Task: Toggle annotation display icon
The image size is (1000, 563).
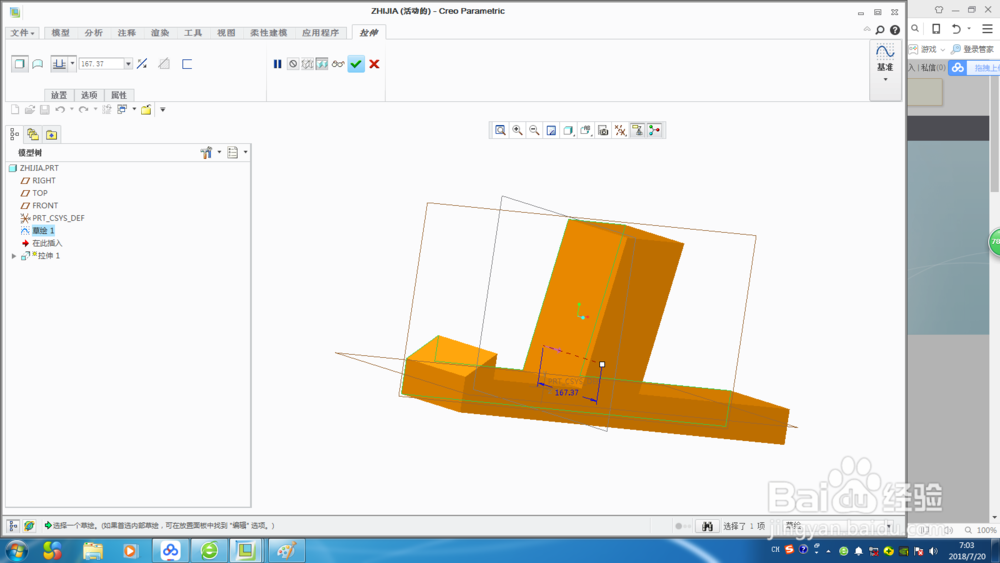Action: coord(637,130)
